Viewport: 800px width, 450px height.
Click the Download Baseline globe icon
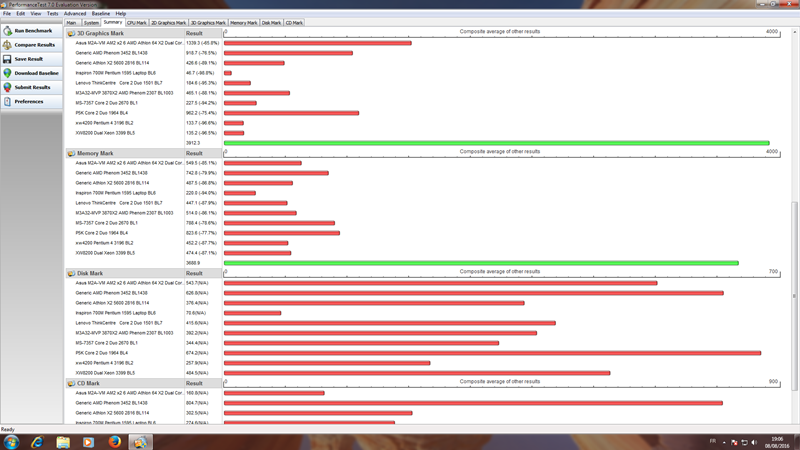click(x=7, y=73)
